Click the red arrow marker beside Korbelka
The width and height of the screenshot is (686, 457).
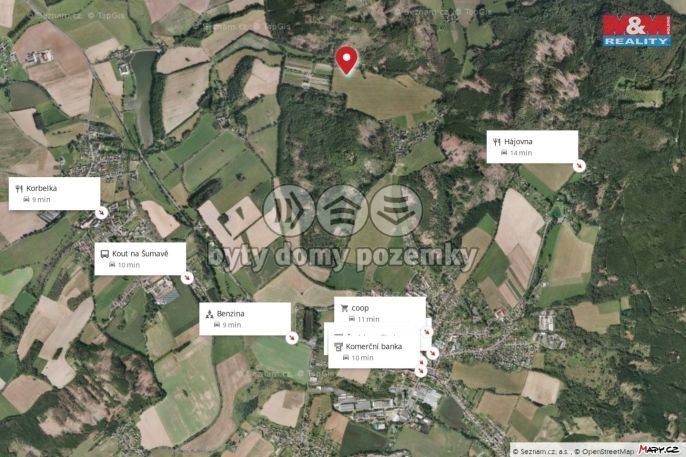click(x=102, y=213)
